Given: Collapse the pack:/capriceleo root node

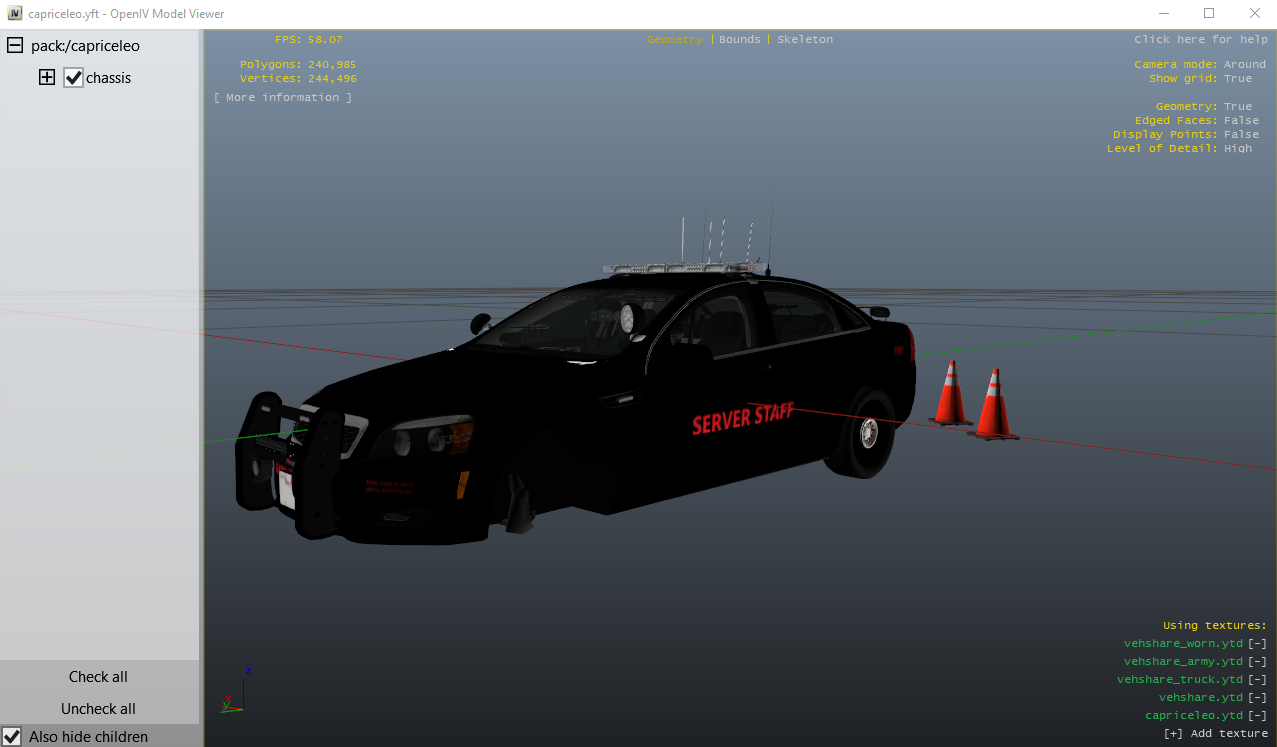Looking at the screenshot, I should 15,46.
